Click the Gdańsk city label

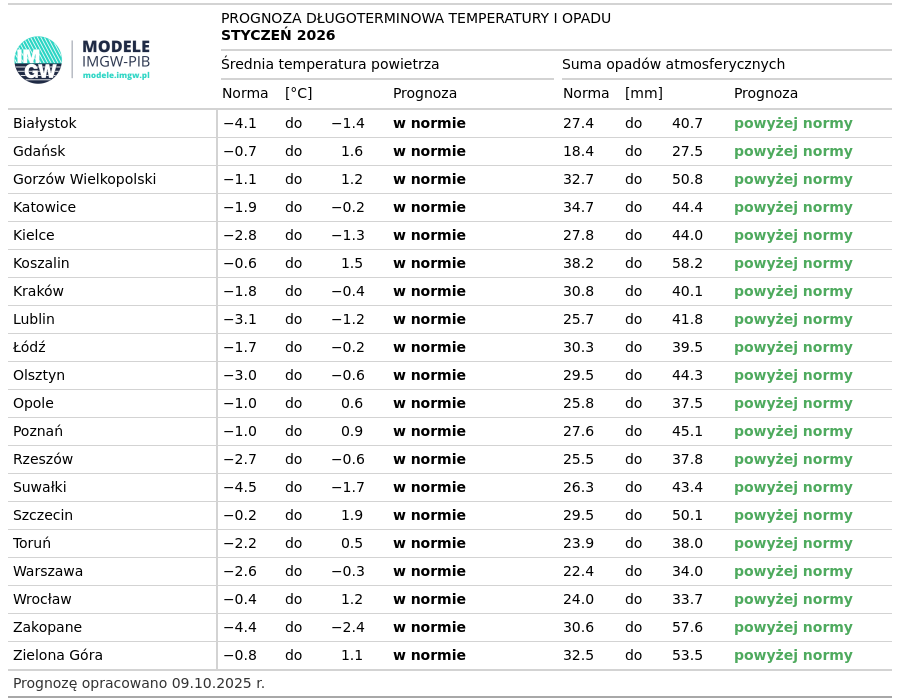click(39, 152)
